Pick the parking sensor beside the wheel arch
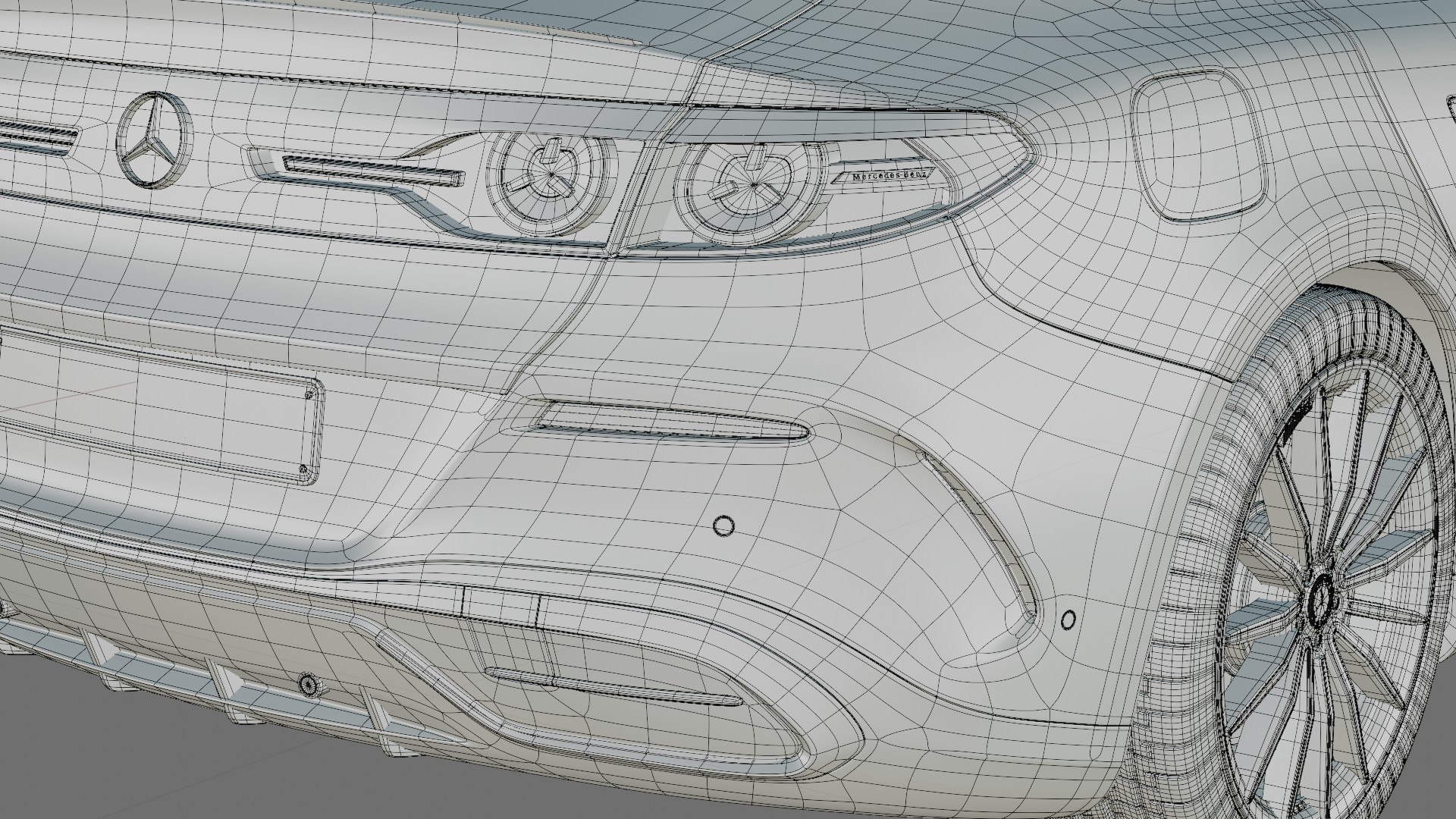Viewport: 1456px width, 819px height. [x=1068, y=620]
